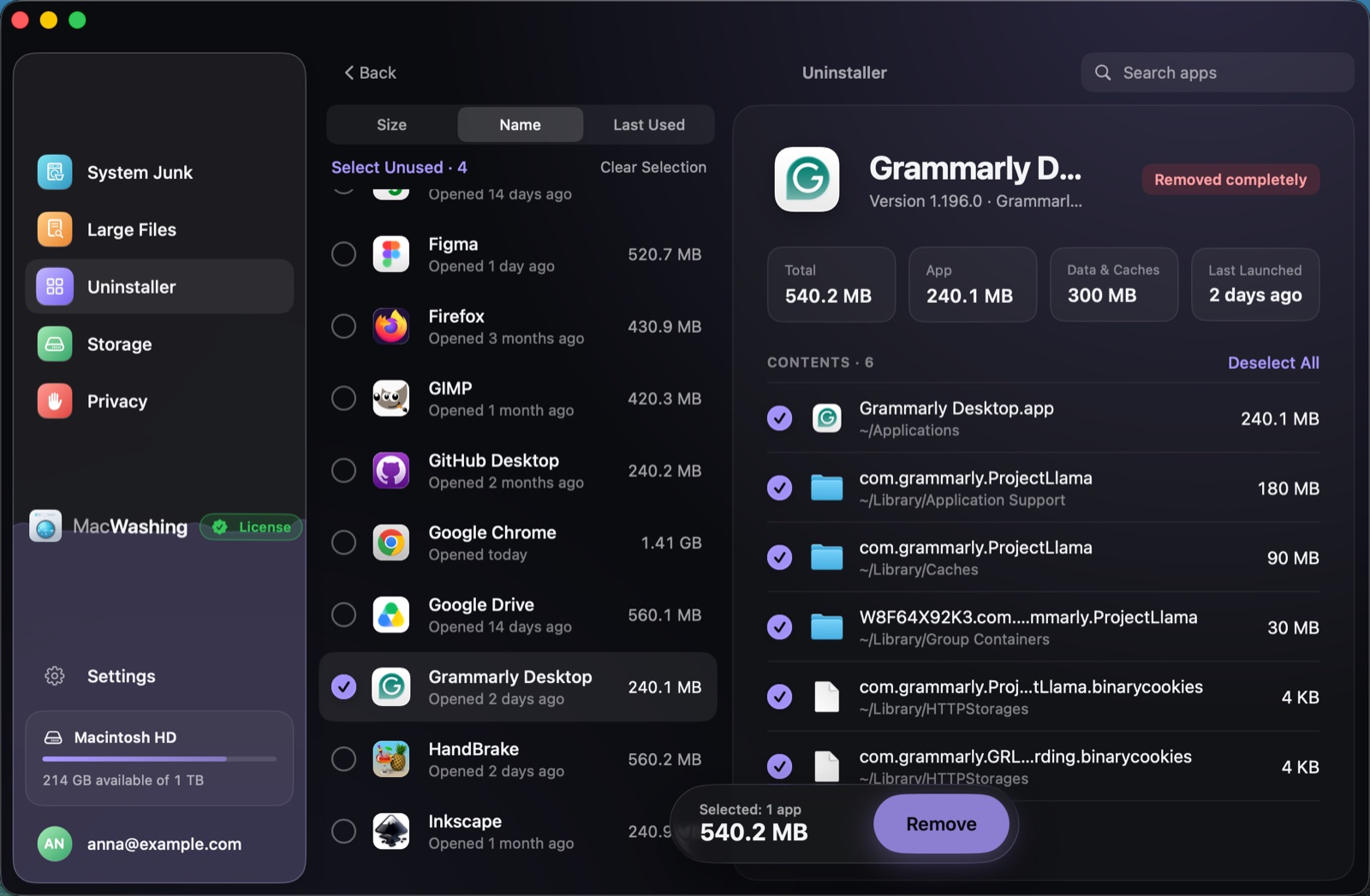
Task: Click the Inkscape app icon
Action: point(391,831)
